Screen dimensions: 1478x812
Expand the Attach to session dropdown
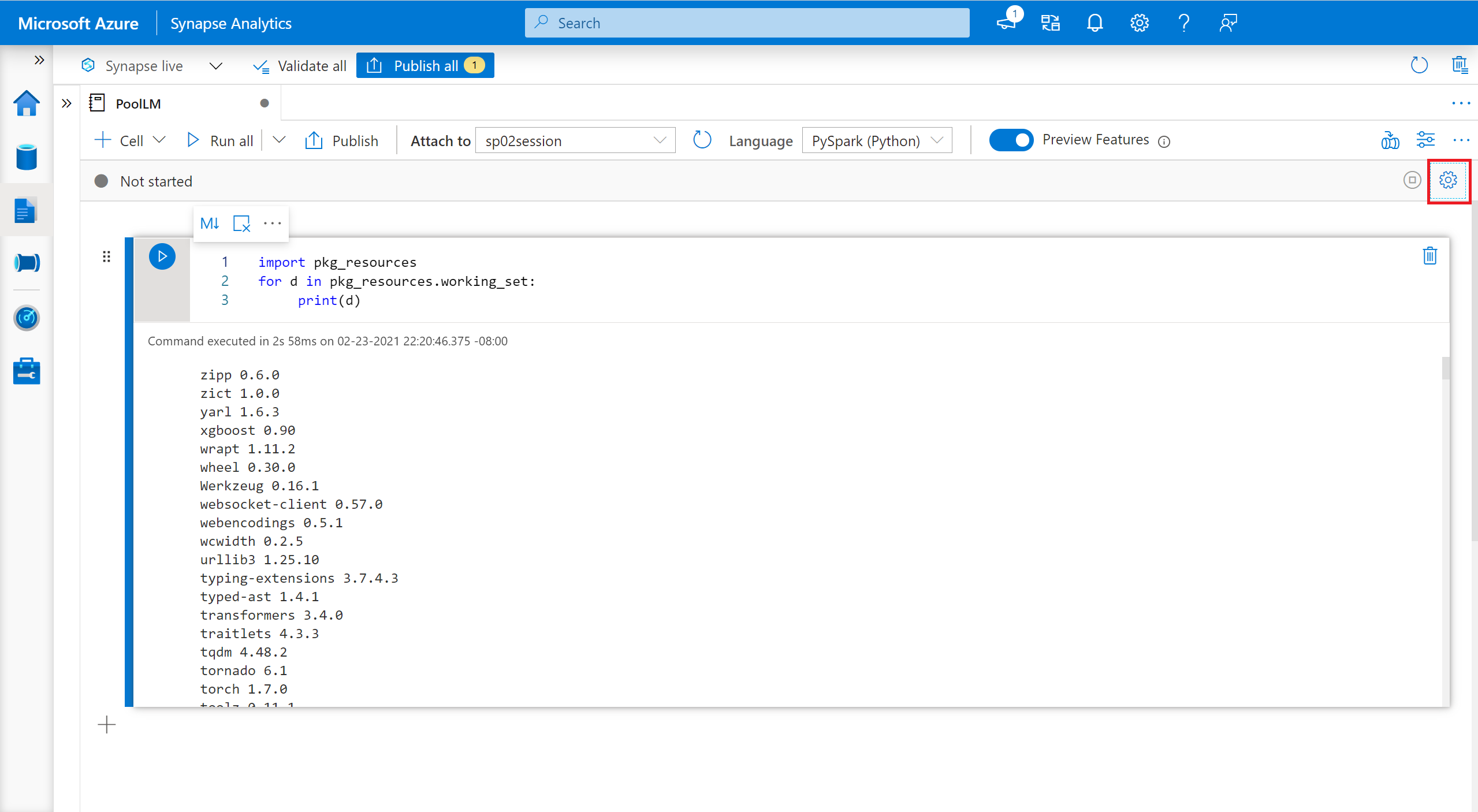pyautogui.click(x=657, y=140)
